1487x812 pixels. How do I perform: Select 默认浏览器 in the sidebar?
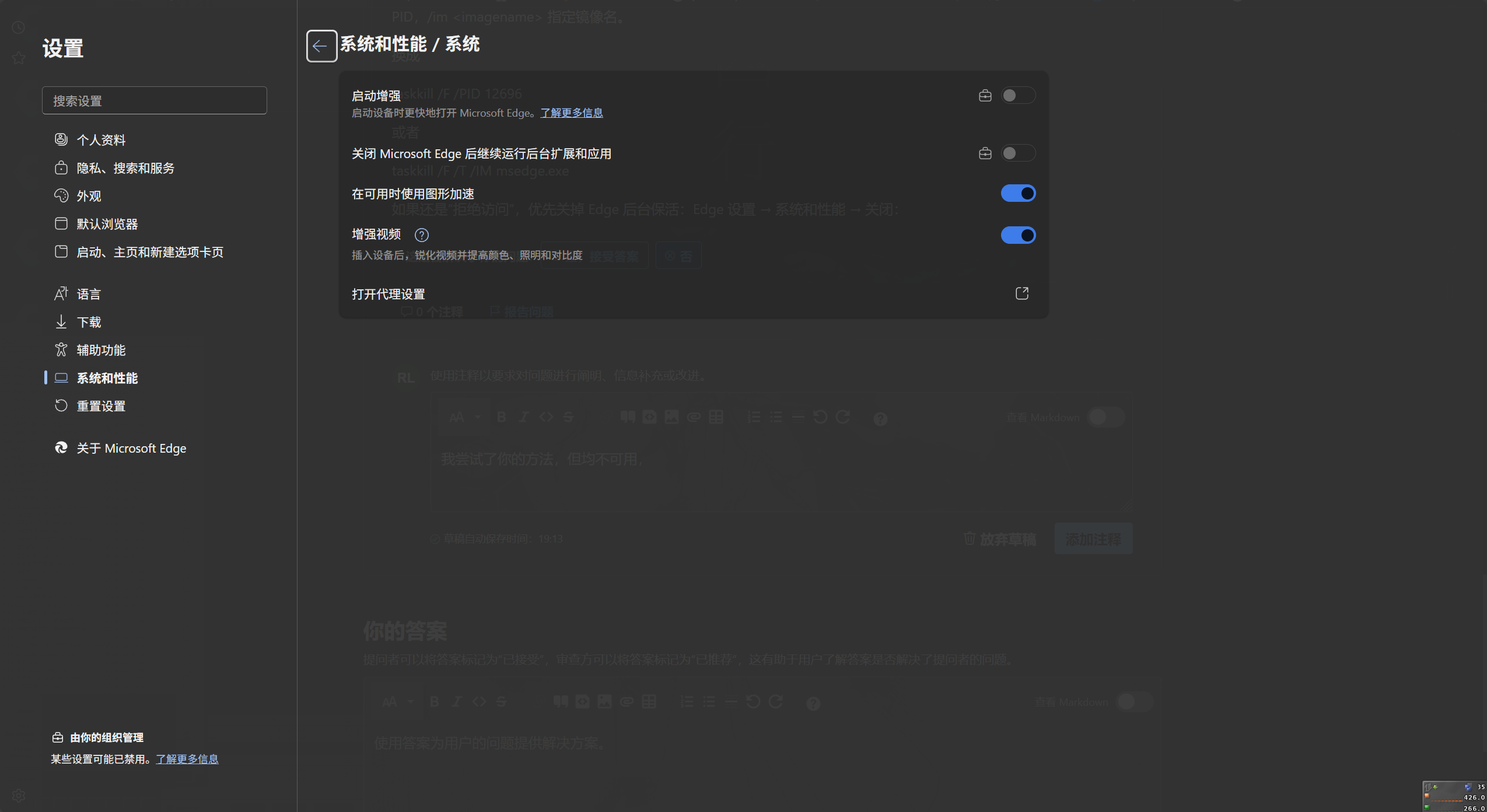[x=107, y=224]
